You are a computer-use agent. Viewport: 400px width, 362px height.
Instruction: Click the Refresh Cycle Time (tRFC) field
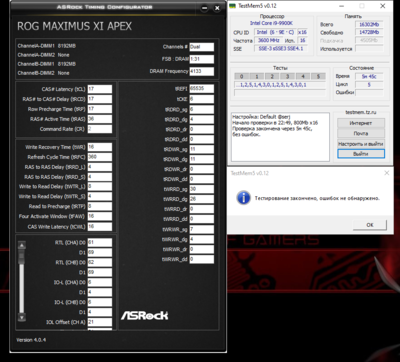tap(100, 157)
